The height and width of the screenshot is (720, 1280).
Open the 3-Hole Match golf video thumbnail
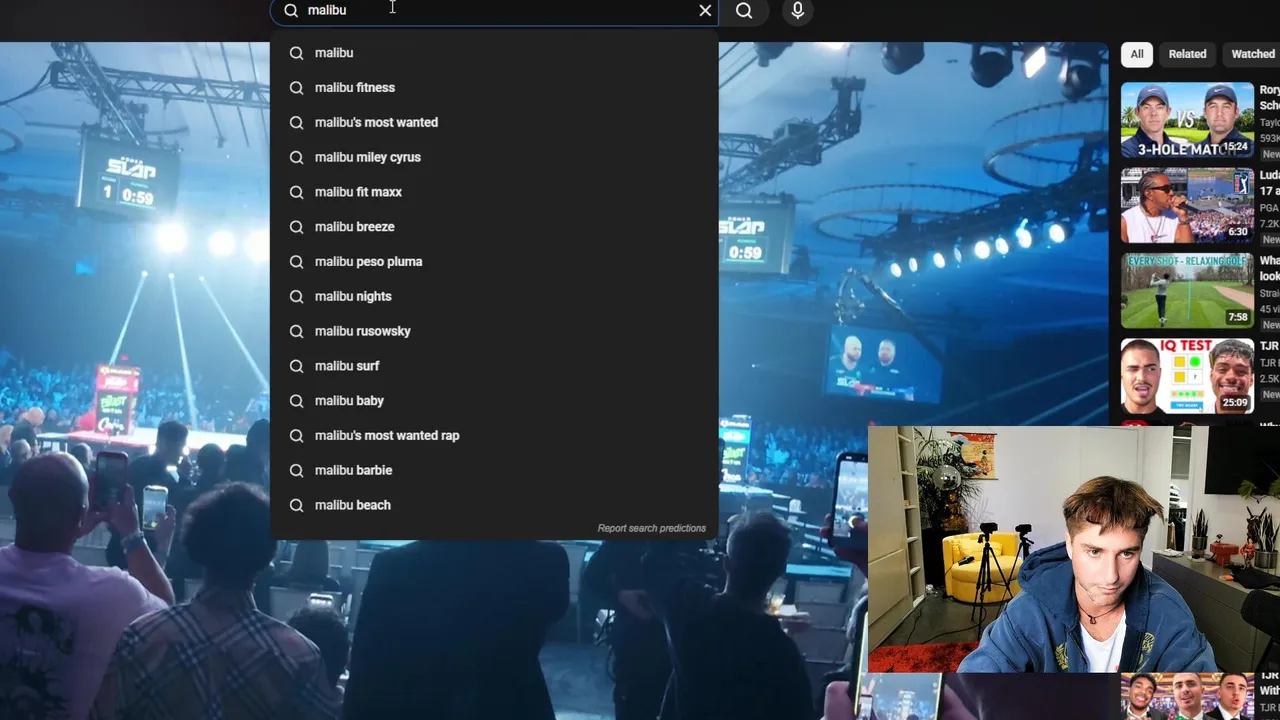1187,120
